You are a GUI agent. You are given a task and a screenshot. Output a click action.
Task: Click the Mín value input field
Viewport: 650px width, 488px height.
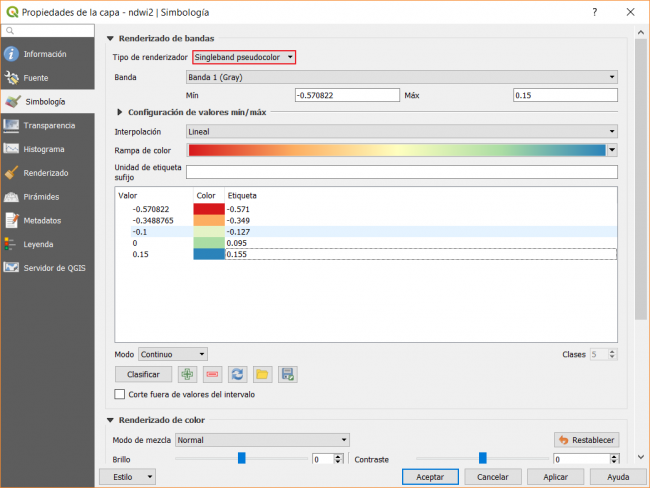(x=347, y=95)
